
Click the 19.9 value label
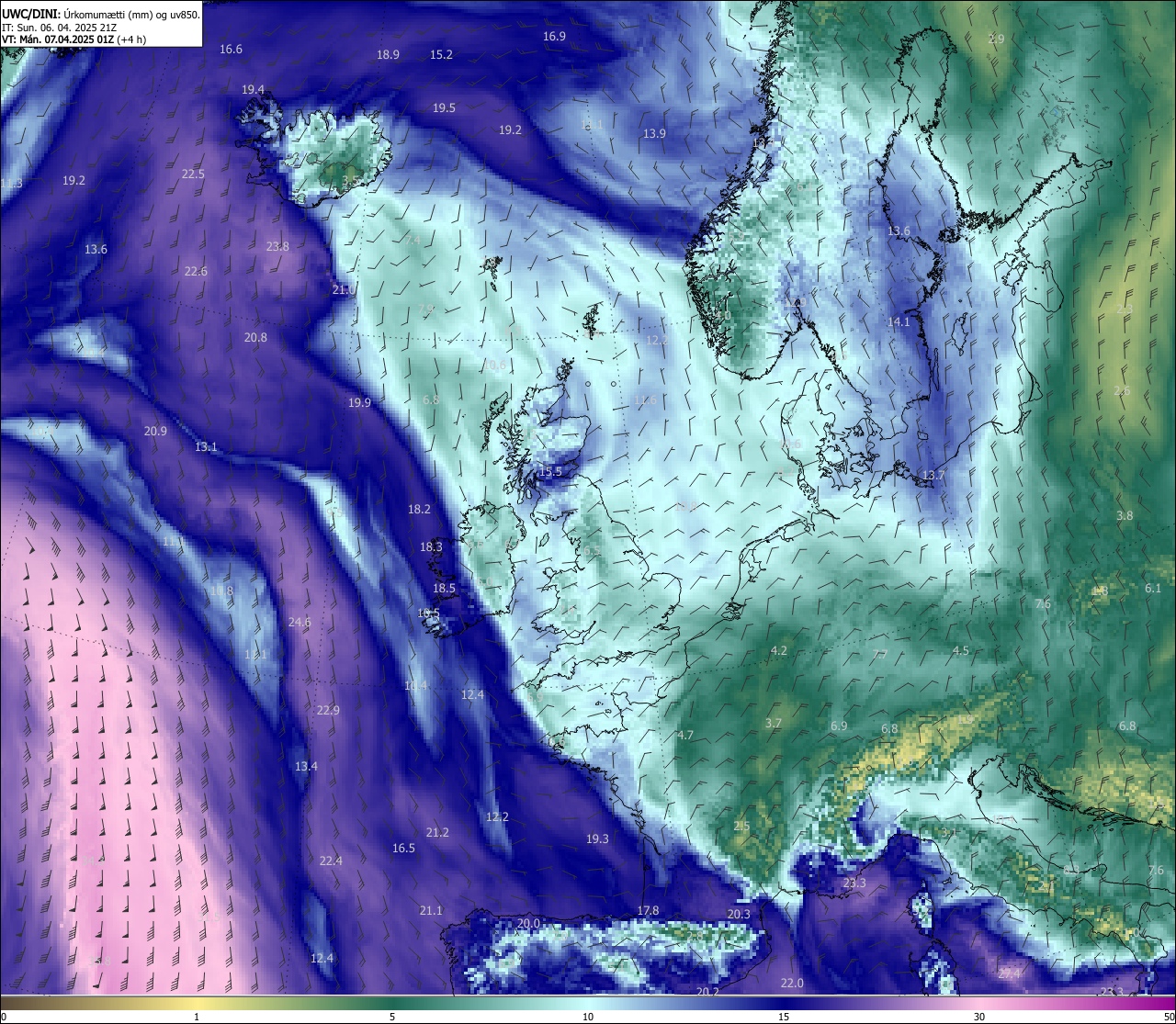pyautogui.click(x=359, y=403)
